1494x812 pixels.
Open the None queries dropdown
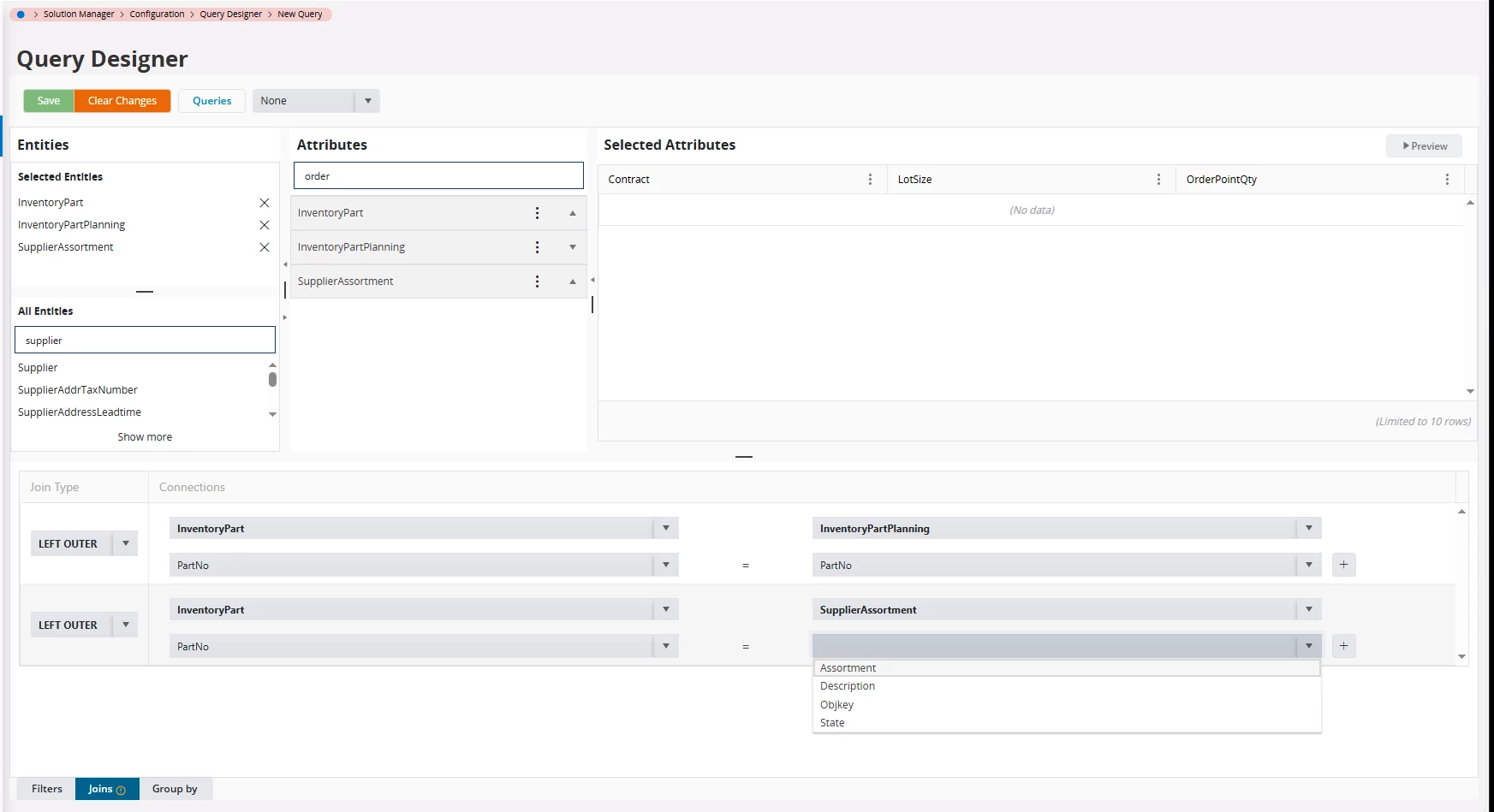[367, 101]
